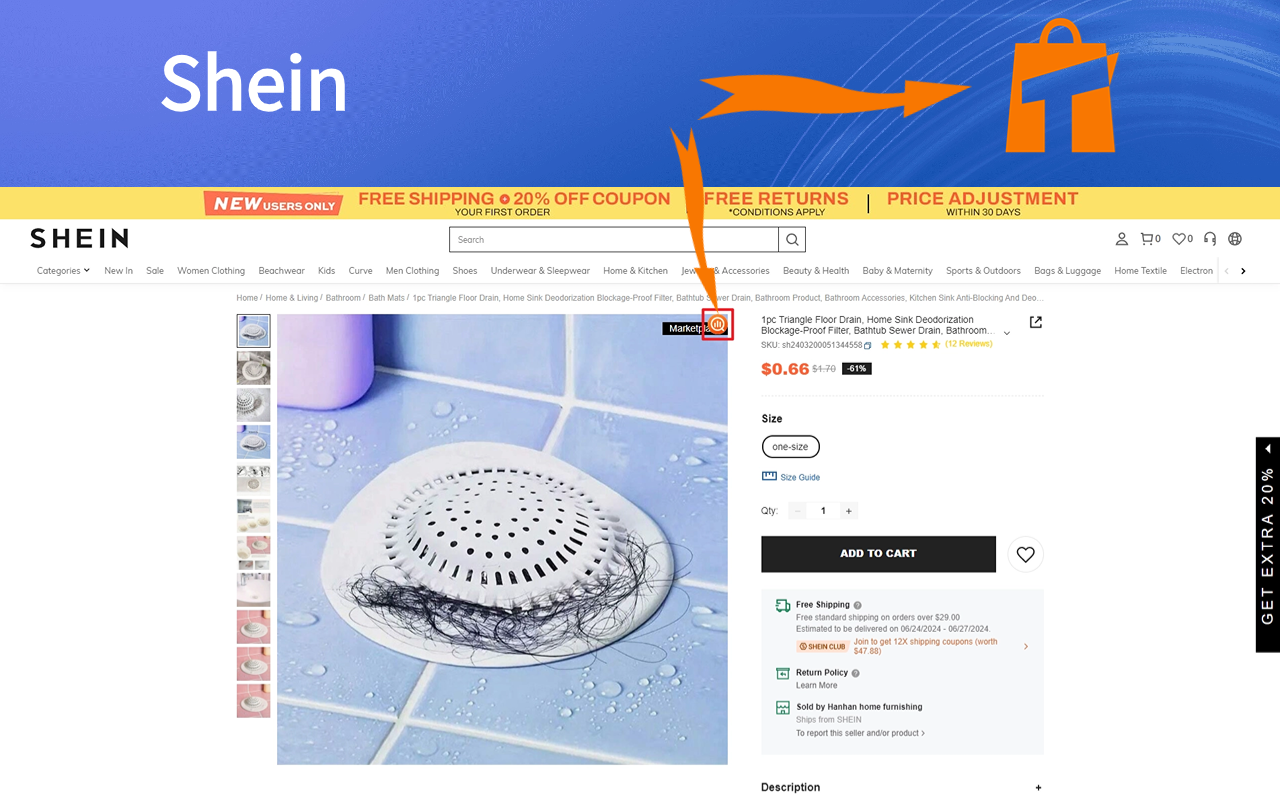Click the share icon beside product title
Screen dimensions: 1280x800
pyautogui.click(x=1036, y=322)
